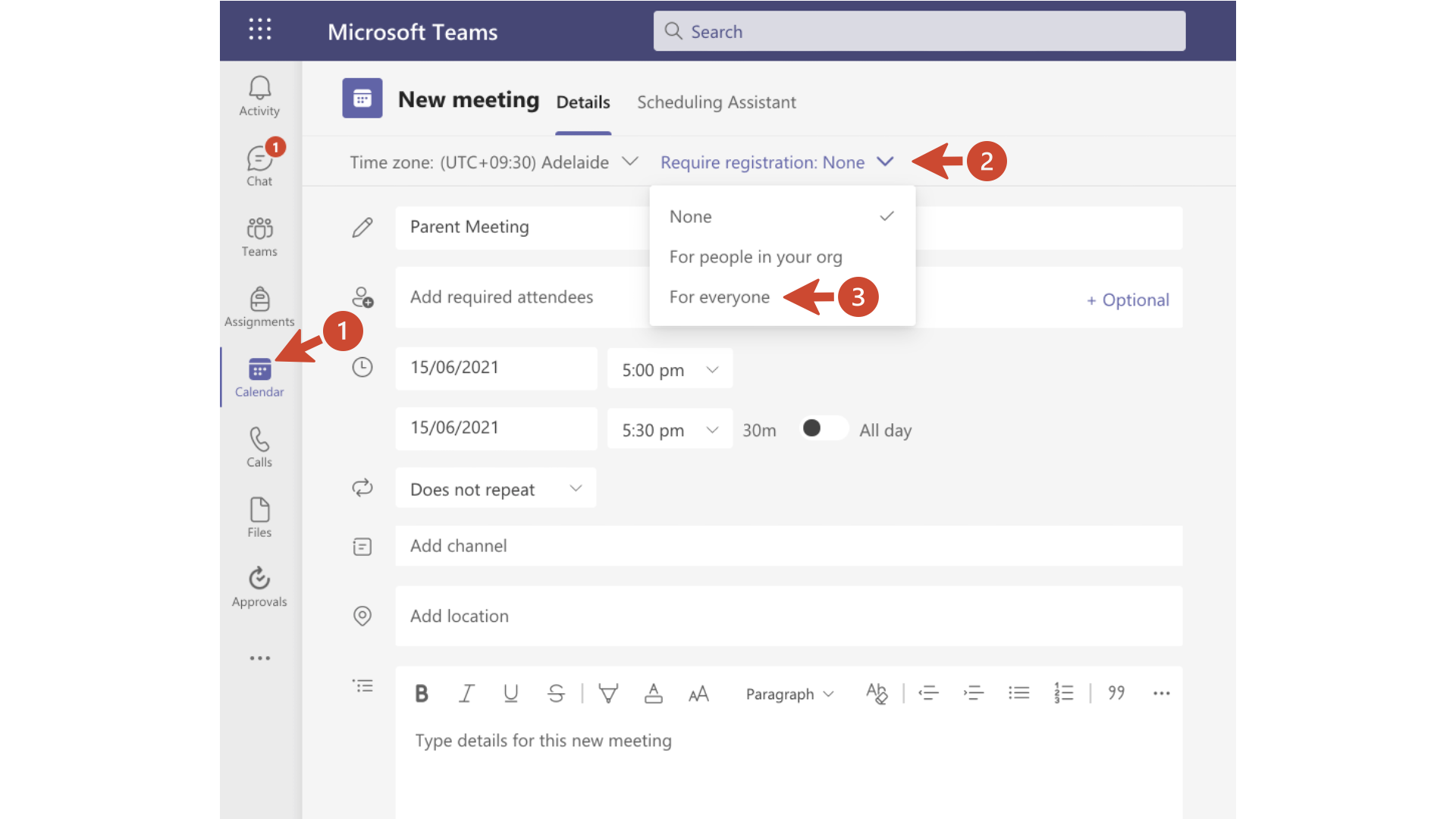
Task: Apply bold formatting in the description editor
Action: point(422,692)
